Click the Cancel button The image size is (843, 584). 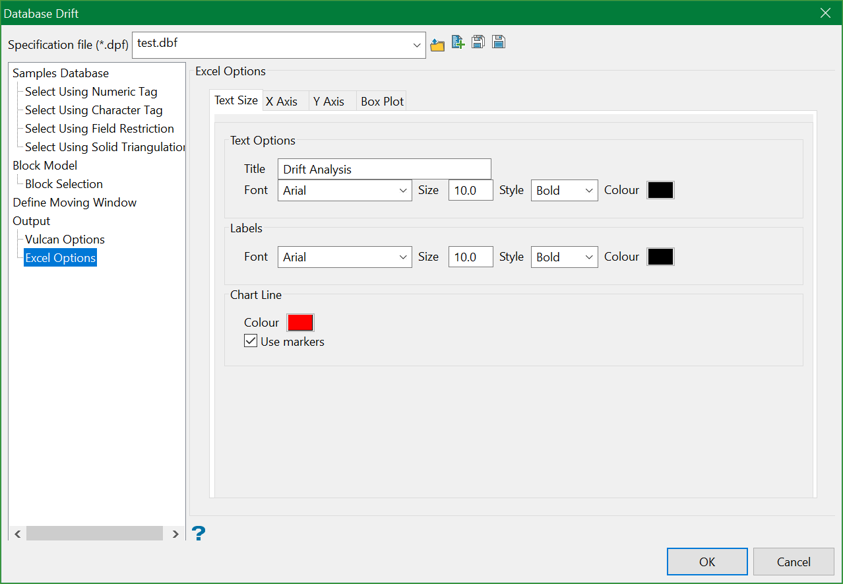click(793, 561)
